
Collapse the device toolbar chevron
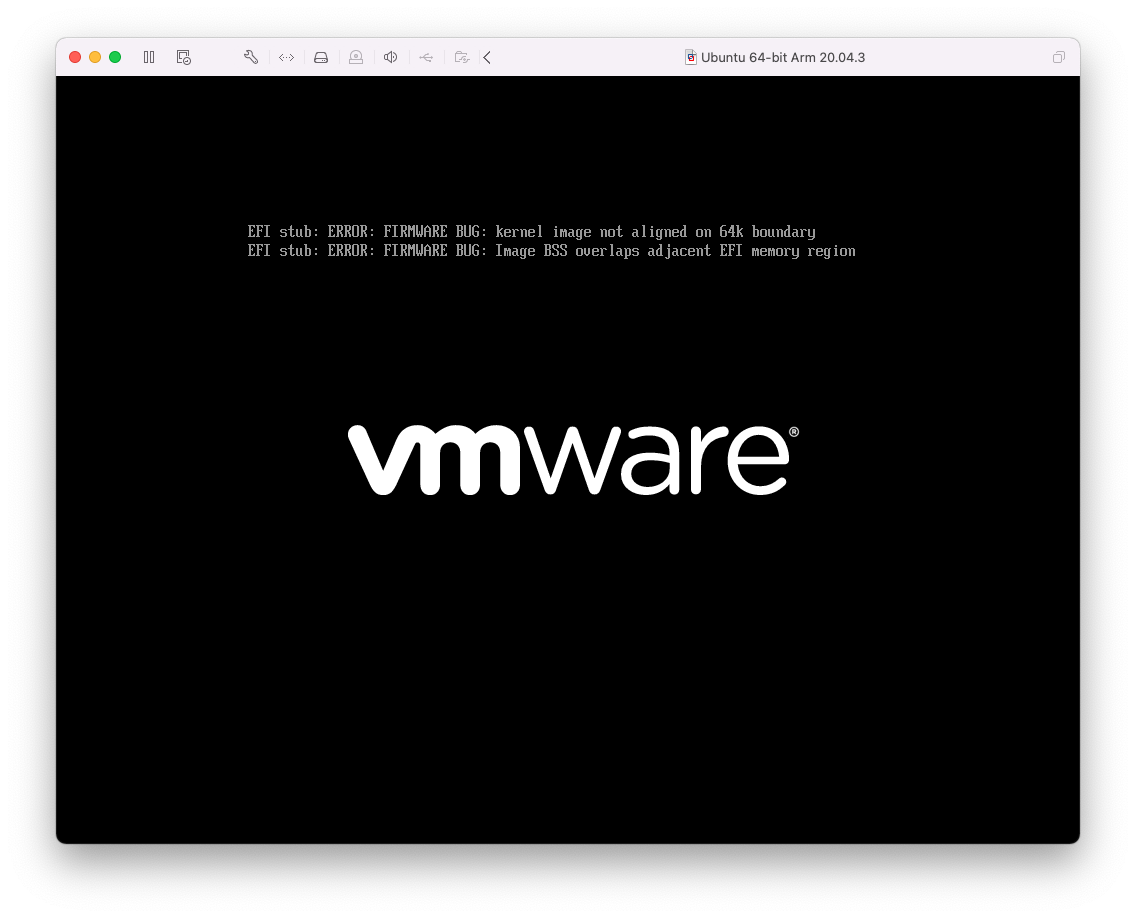pyautogui.click(x=487, y=57)
